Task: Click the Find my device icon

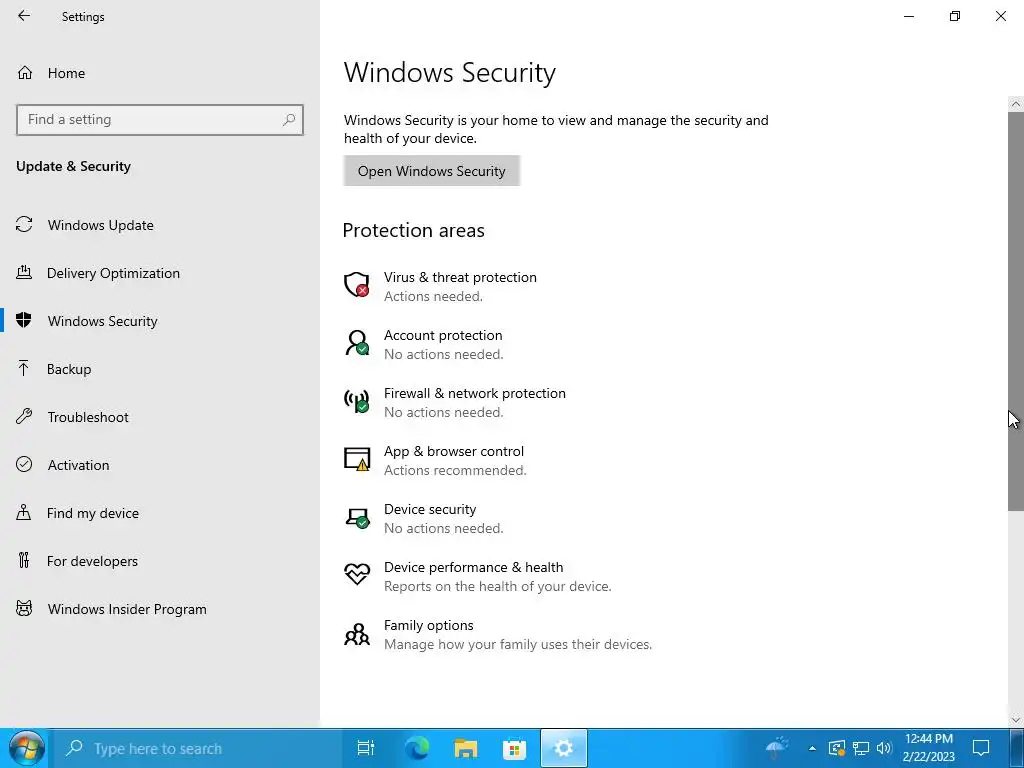Action: click(x=24, y=512)
